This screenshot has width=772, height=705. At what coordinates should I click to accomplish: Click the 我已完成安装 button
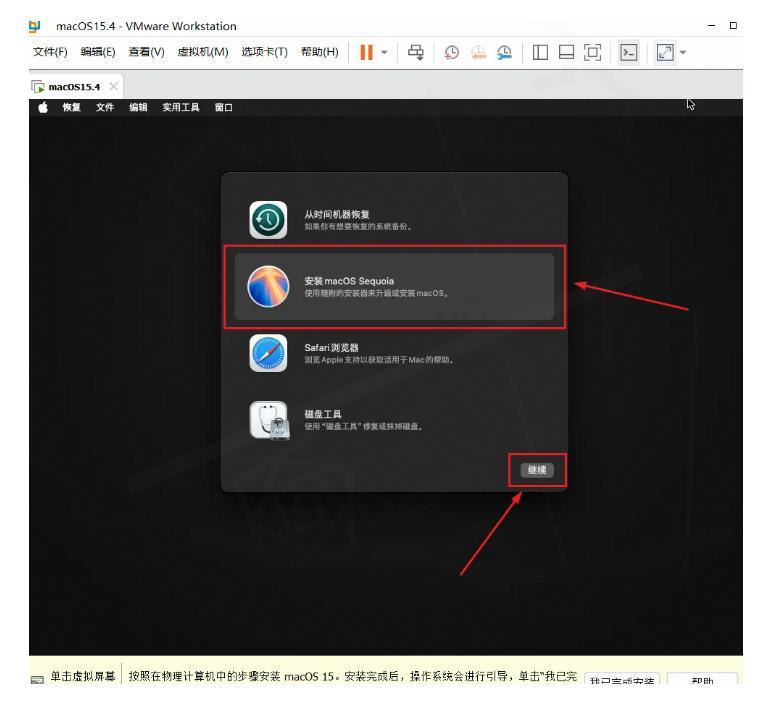point(622,680)
